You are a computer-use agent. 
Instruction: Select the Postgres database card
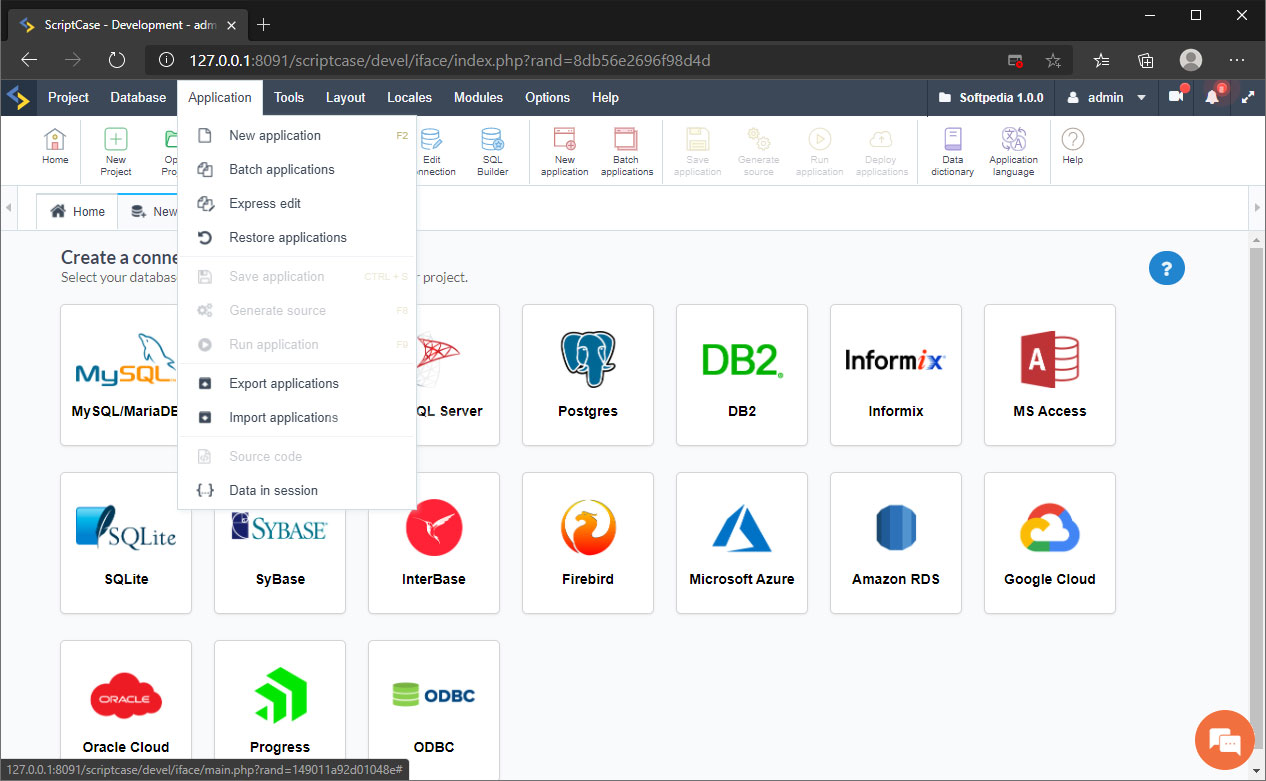[588, 375]
